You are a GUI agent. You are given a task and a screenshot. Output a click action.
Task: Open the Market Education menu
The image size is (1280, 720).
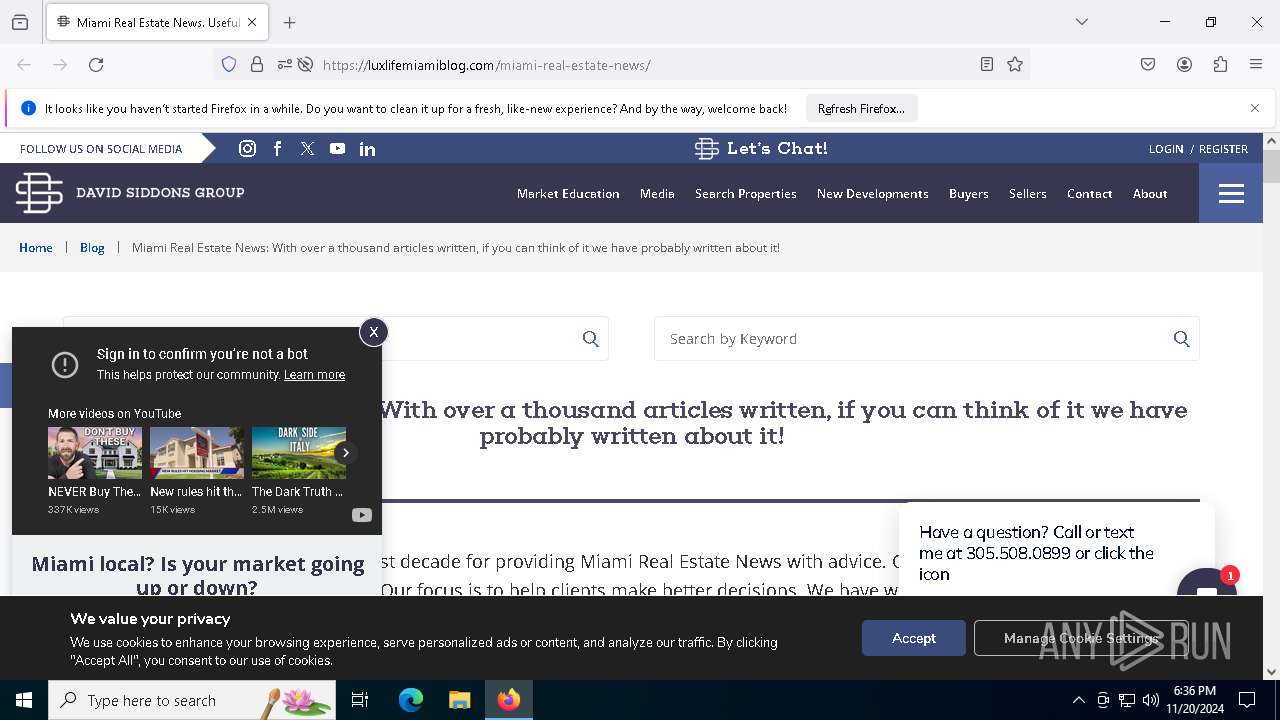pyautogui.click(x=568, y=193)
